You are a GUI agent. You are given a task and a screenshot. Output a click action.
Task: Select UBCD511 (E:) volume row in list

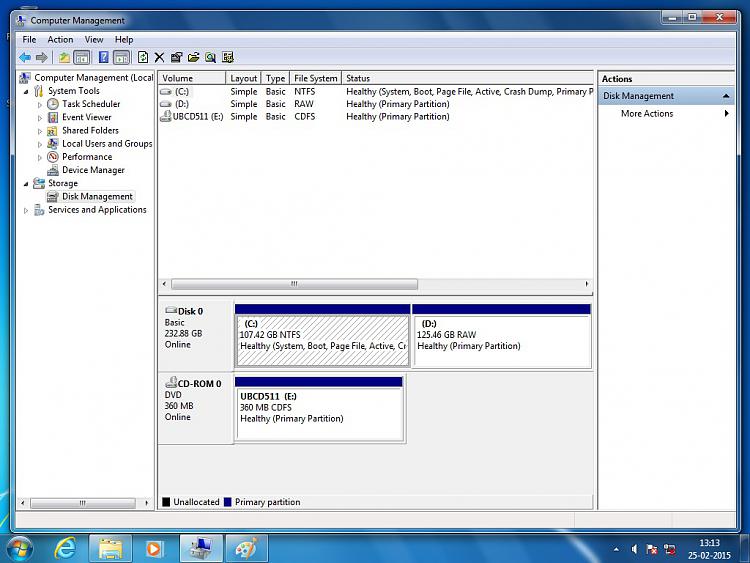pyautogui.click(x=376, y=116)
